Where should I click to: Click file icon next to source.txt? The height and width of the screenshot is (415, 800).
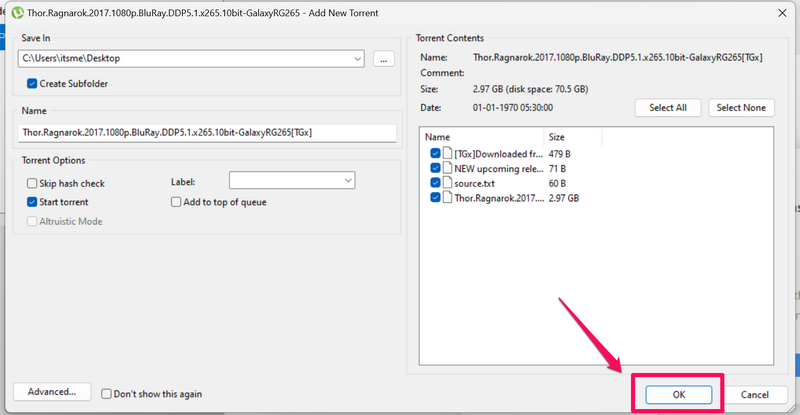447,183
